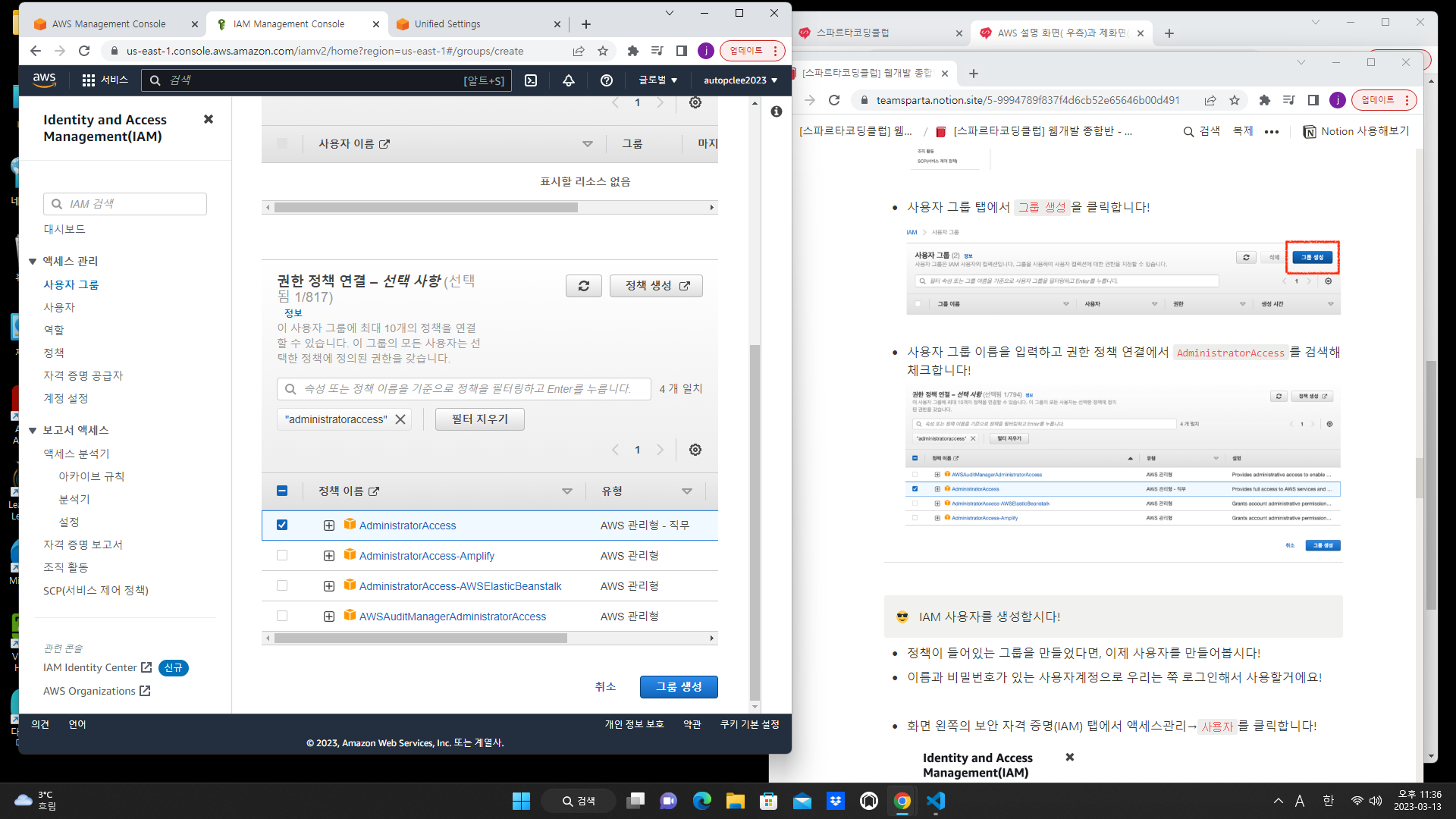Check the AWSAuditManagerAdministratorAccess policy checkbox
This screenshot has width=1456, height=819.
[x=282, y=616]
